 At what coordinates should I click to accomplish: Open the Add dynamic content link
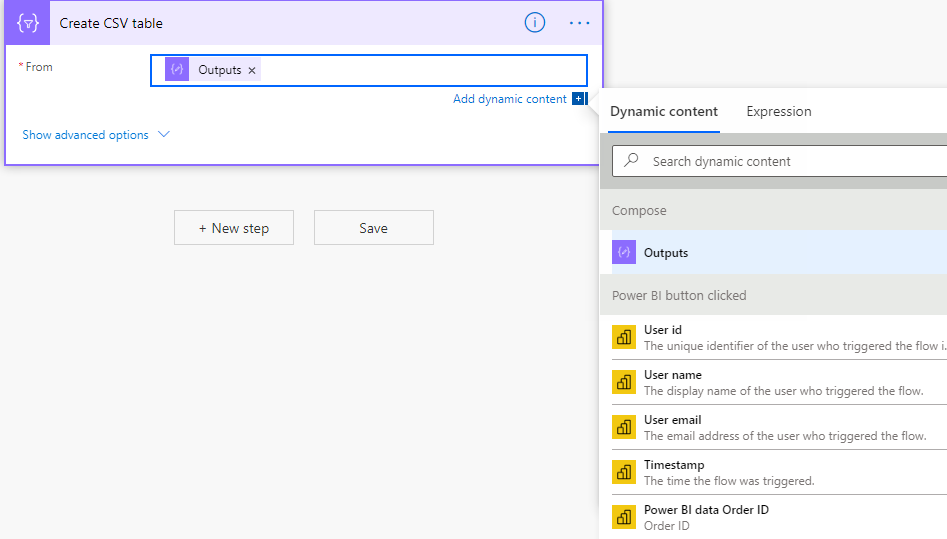pyautogui.click(x=509, y=99)
